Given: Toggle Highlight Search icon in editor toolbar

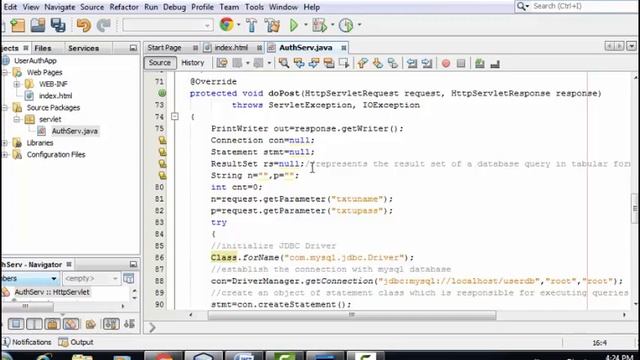Looking at the screenshot, I should point(329,63).
